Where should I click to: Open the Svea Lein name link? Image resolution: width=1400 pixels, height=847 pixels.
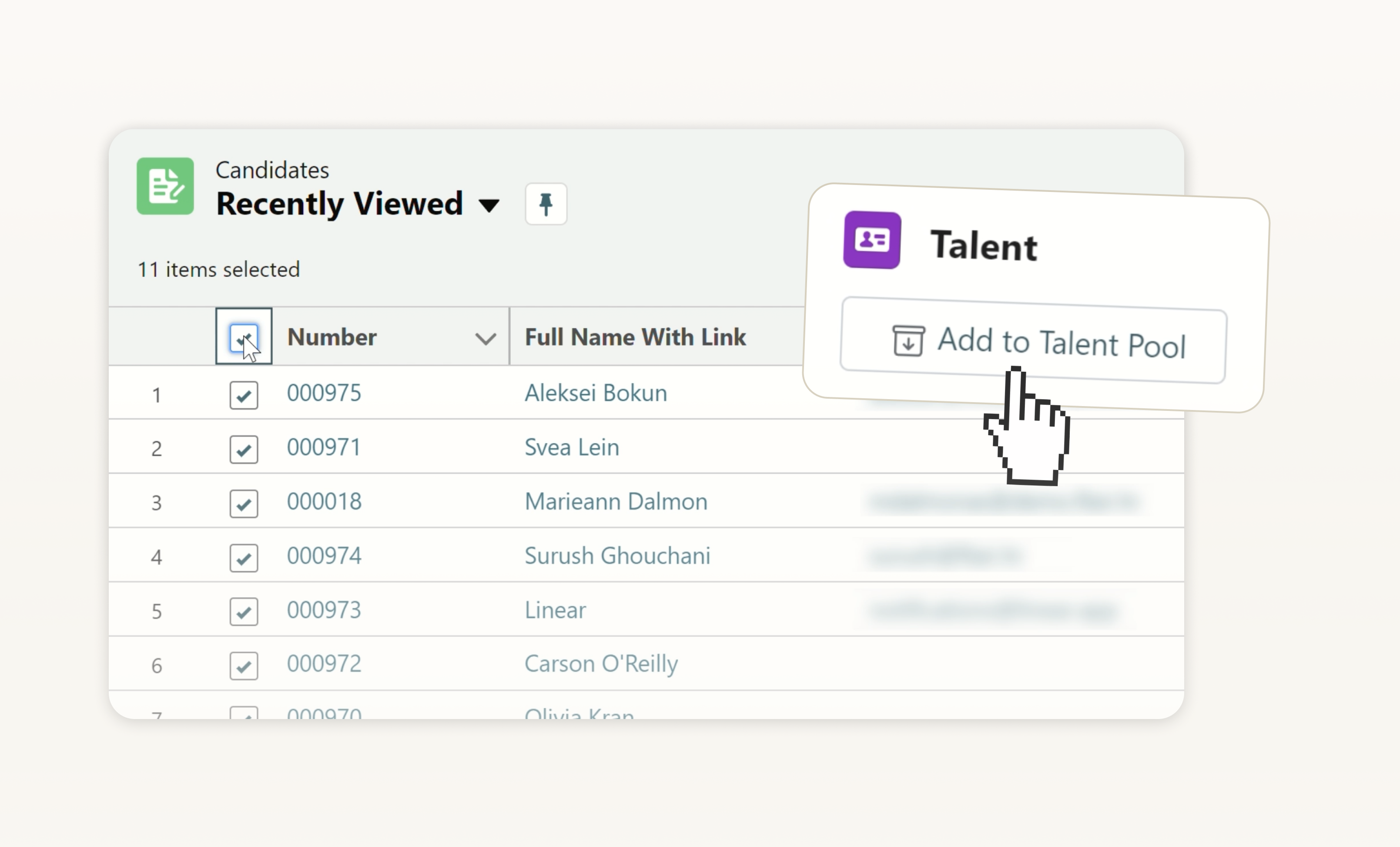571,447
